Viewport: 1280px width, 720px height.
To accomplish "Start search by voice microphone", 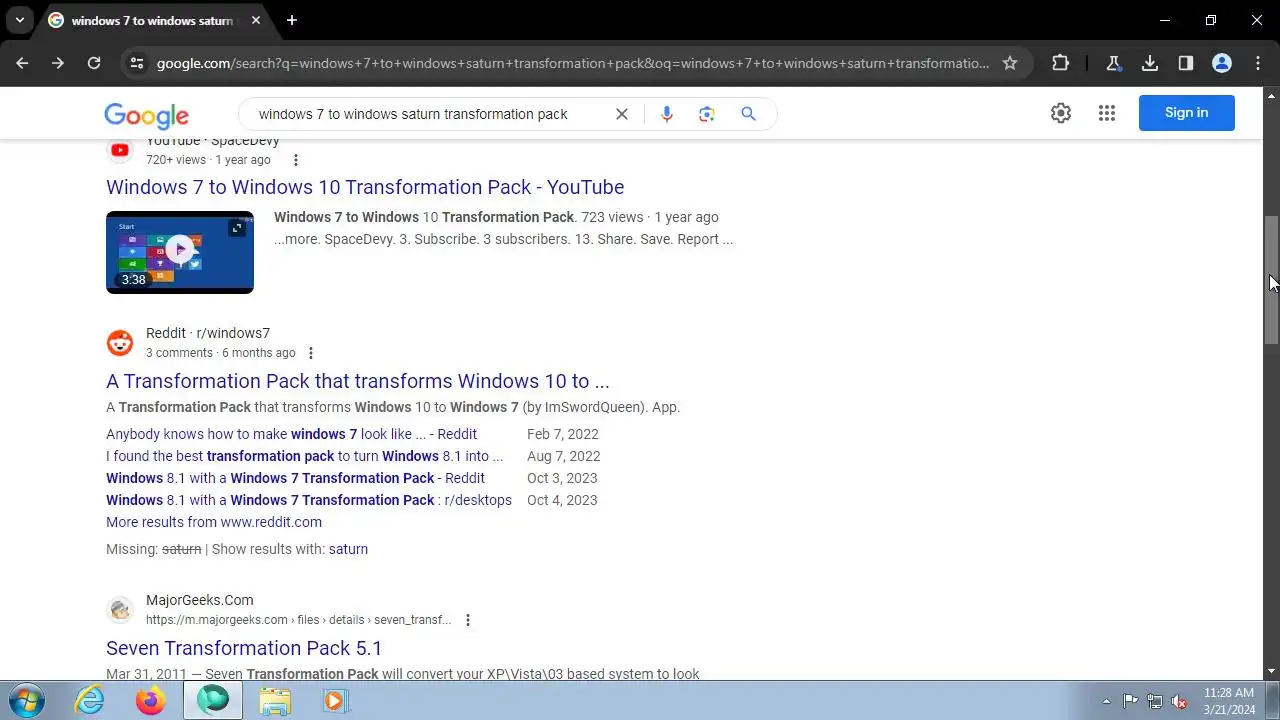I will tap(667, 114).
